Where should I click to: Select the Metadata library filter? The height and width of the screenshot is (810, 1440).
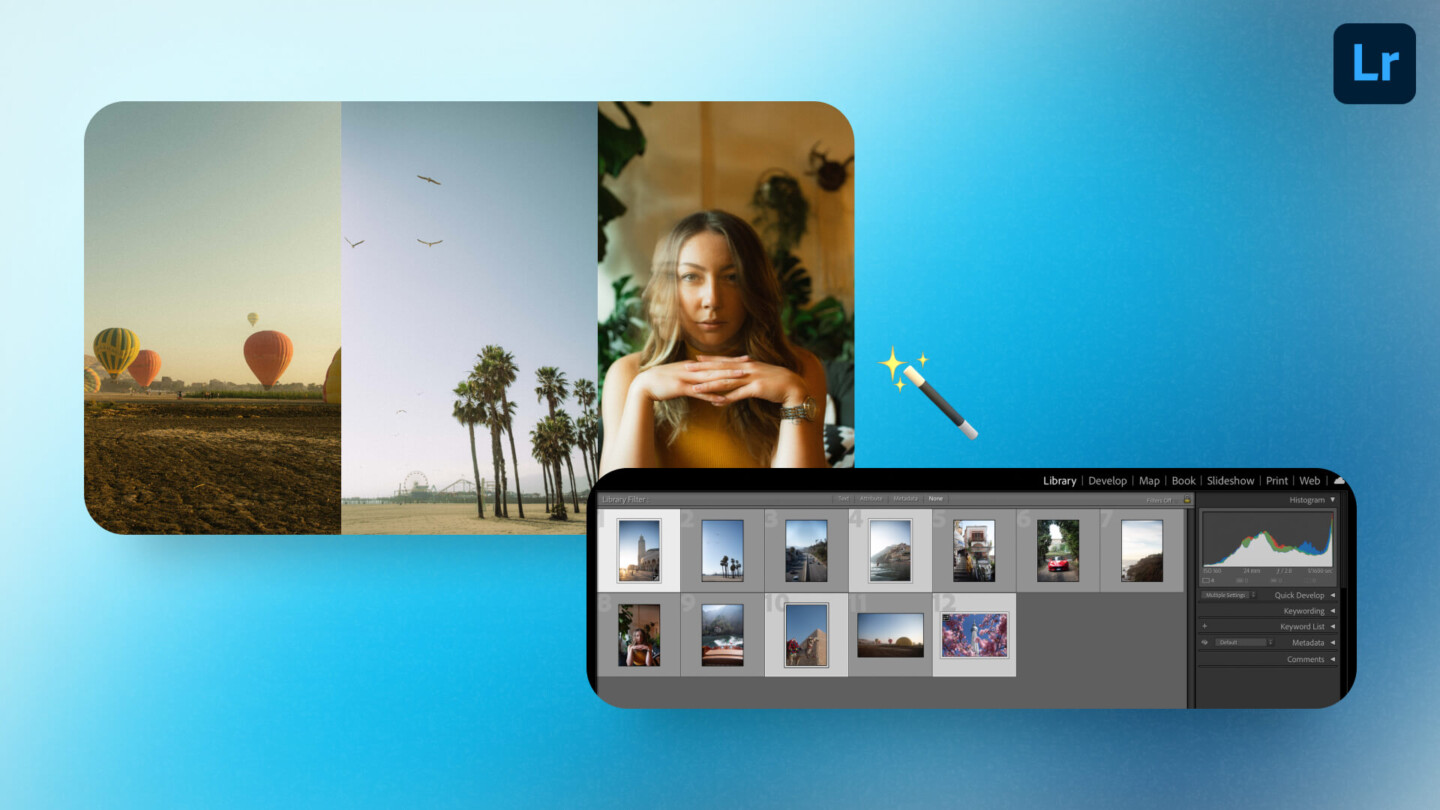[905, 498]
